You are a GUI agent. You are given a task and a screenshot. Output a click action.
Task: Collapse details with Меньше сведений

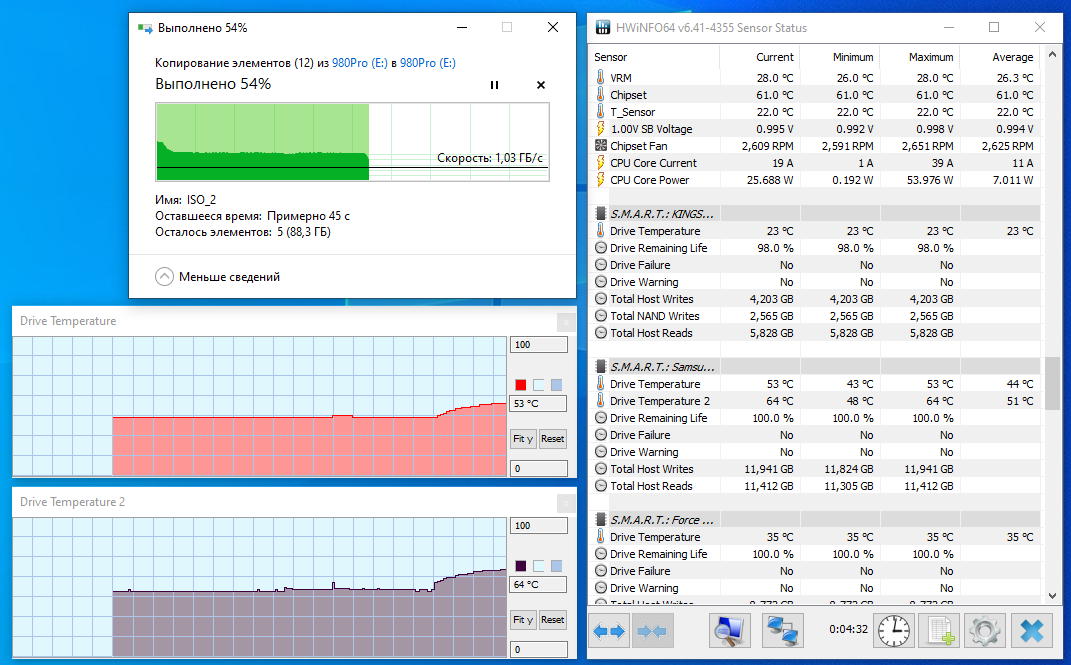click(217, 277)
